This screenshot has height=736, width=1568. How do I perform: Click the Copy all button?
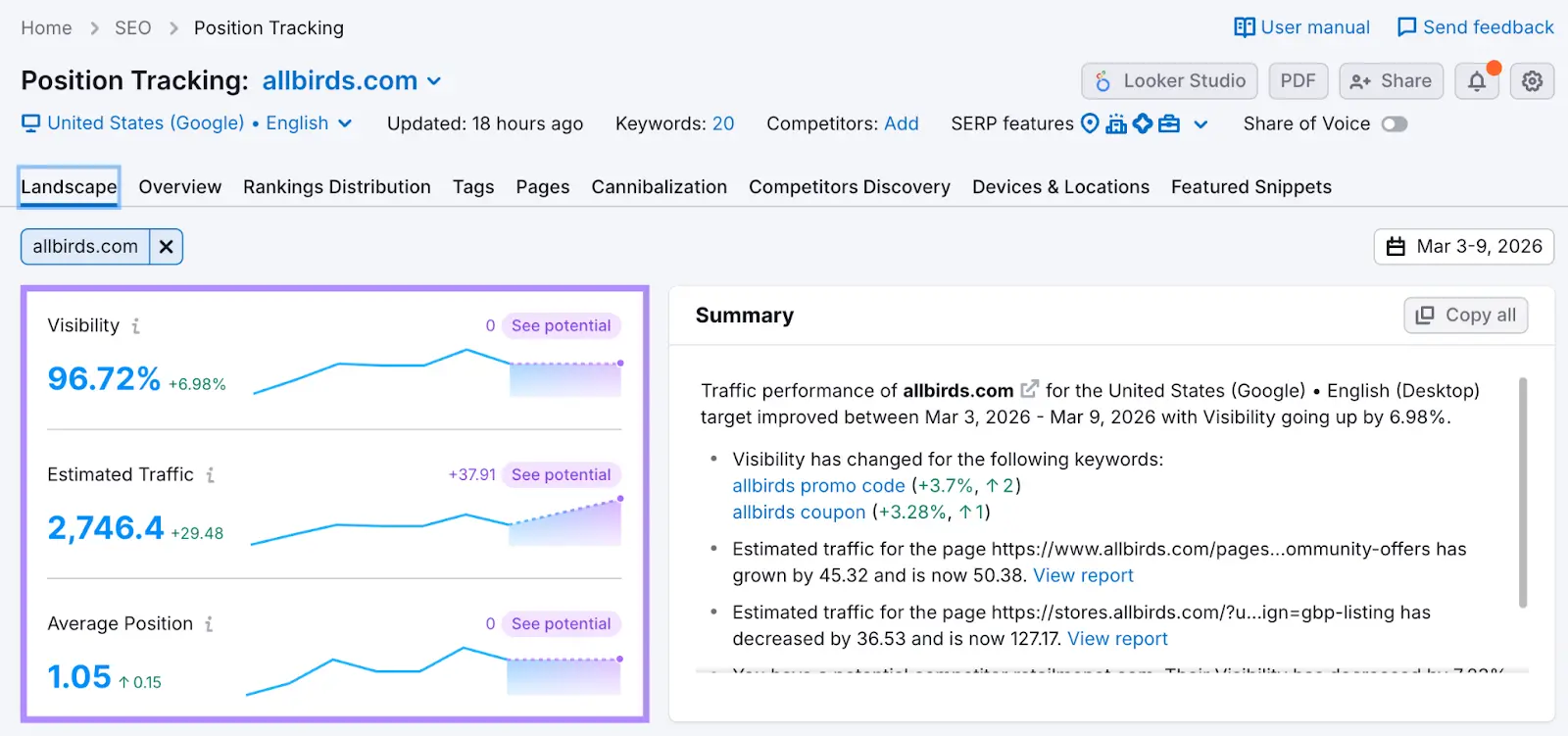(1466, 316)
